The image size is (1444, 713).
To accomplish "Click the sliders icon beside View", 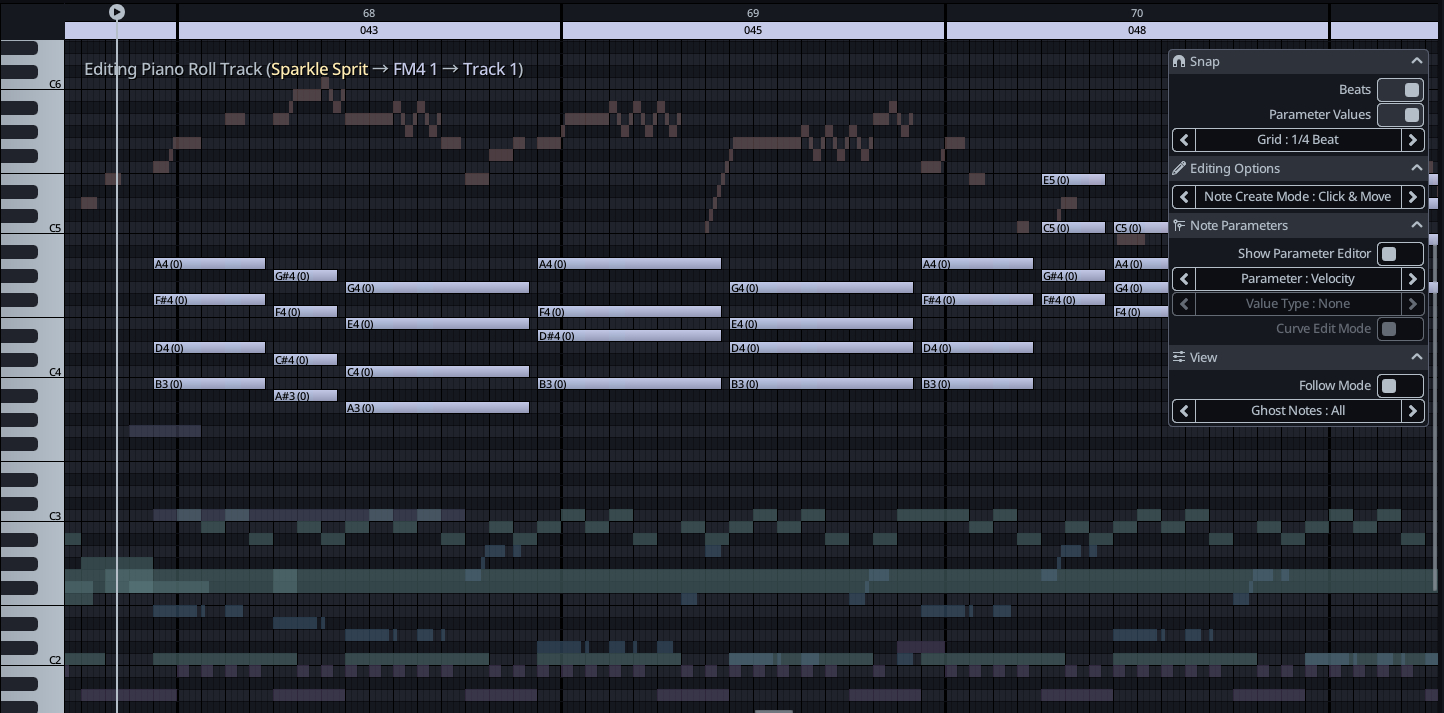I will (x=1179, y=357).
